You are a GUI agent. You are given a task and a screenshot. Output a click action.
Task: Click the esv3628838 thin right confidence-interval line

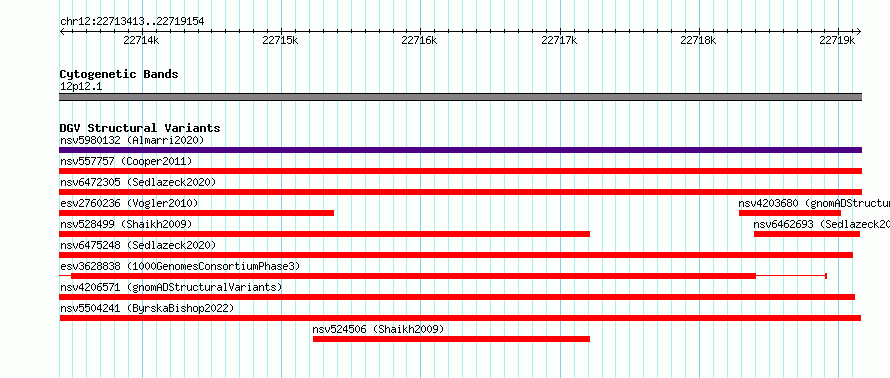coord(791,276)
